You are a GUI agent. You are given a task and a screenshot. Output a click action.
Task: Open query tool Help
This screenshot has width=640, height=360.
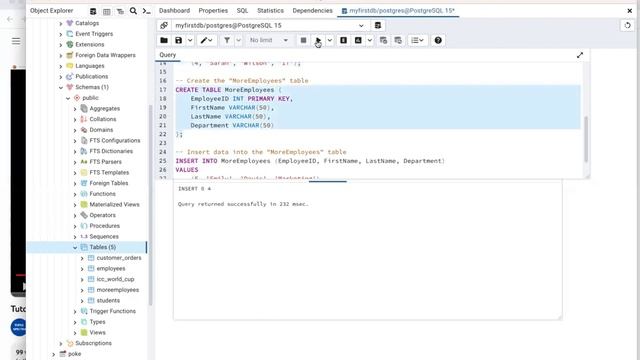(x=438, y=40)
